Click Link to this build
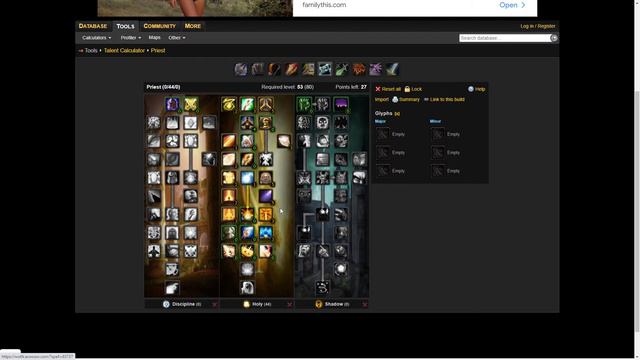 (x=444, y=100)
